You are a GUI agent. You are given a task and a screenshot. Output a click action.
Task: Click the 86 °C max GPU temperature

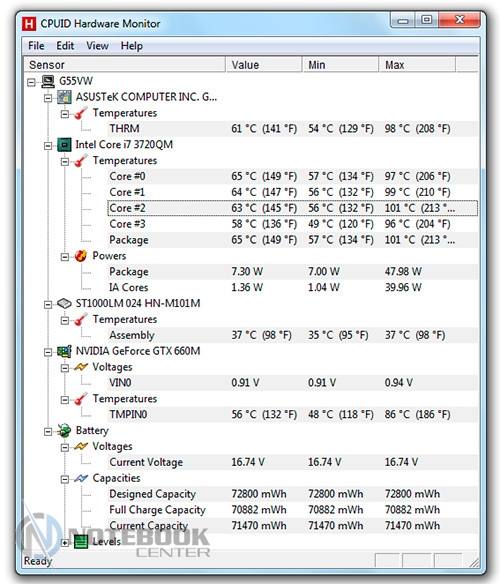click(417, 415)
